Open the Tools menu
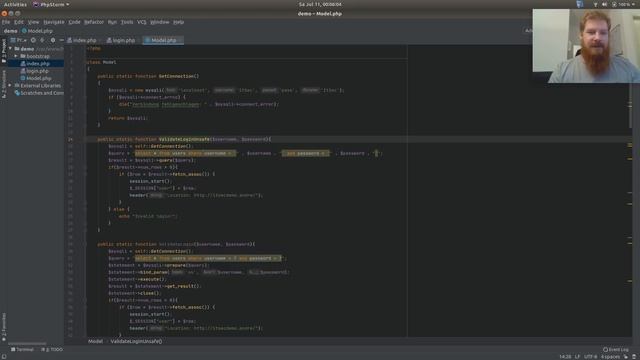 127,22
